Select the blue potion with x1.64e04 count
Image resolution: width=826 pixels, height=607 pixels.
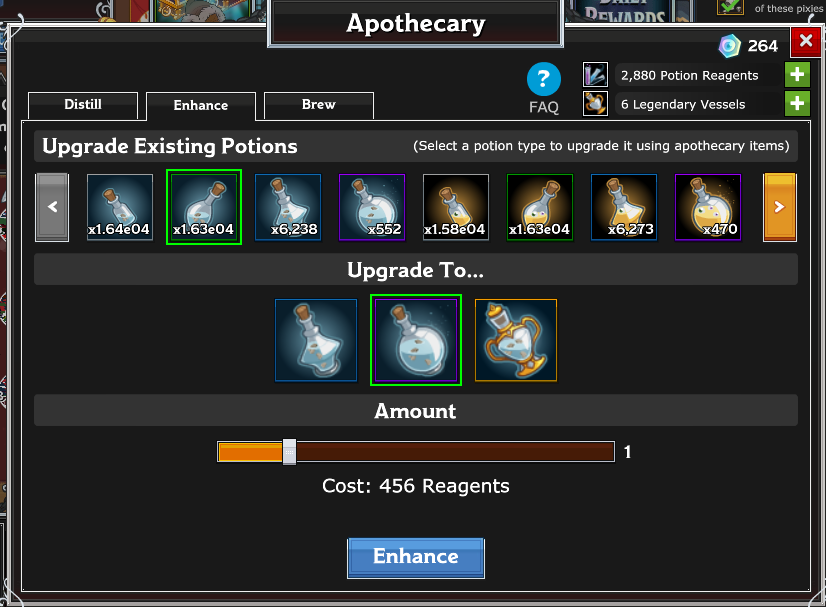pos(120,207)
